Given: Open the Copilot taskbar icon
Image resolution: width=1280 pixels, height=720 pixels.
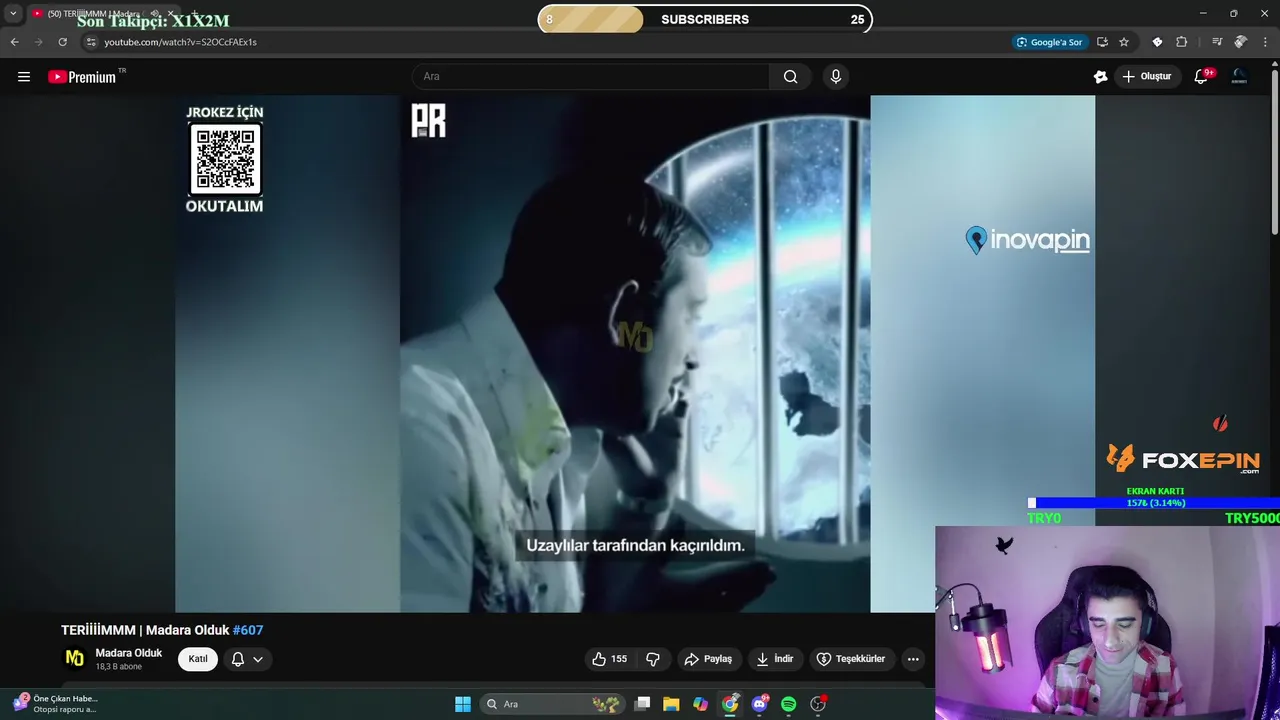Looking at the screenshot, I should coord(700,704).
